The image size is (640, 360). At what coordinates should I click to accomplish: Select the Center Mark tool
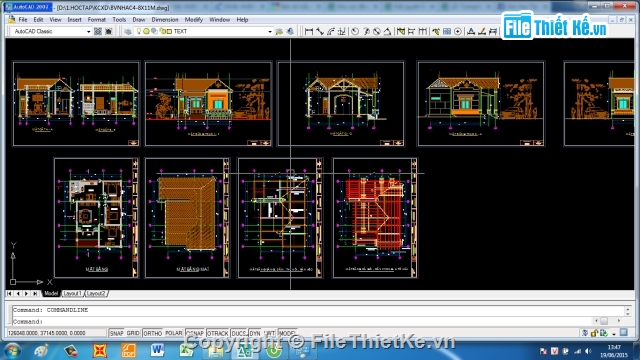pyautogui.click(x=458, y=31)
